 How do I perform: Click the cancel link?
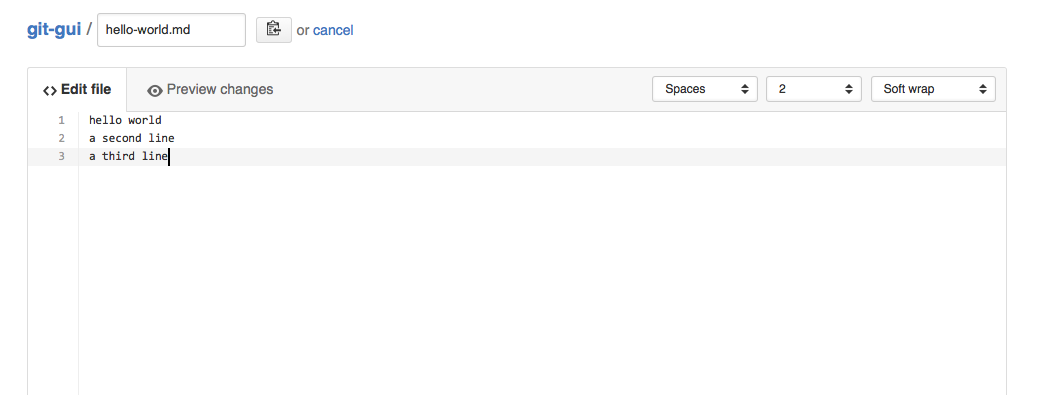pos(333,30)
